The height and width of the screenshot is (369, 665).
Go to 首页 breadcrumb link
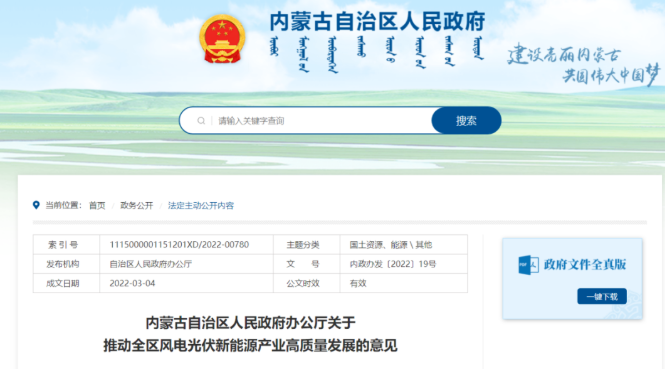click(x=97, y=206)
